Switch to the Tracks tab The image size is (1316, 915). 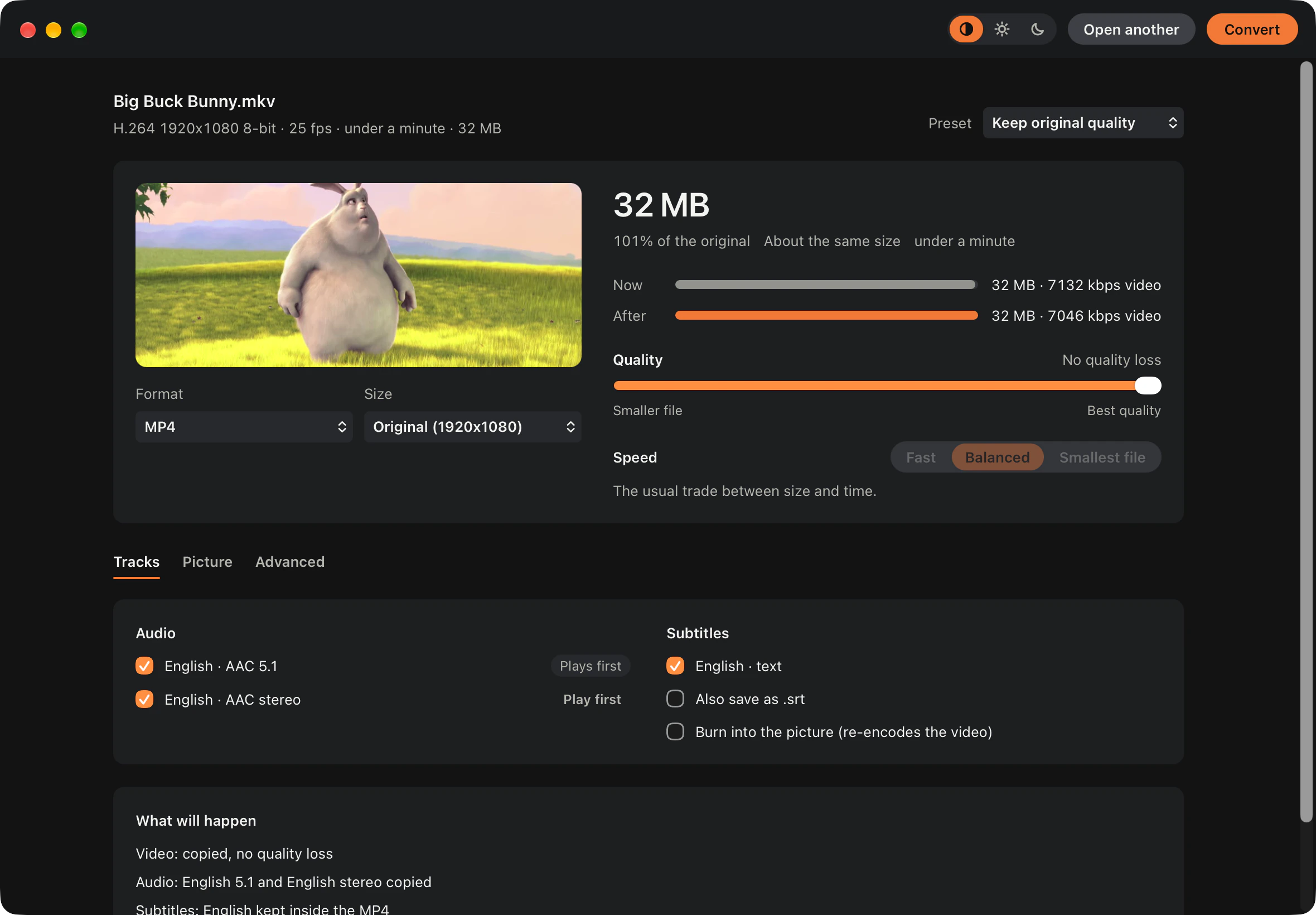(137, 562)
